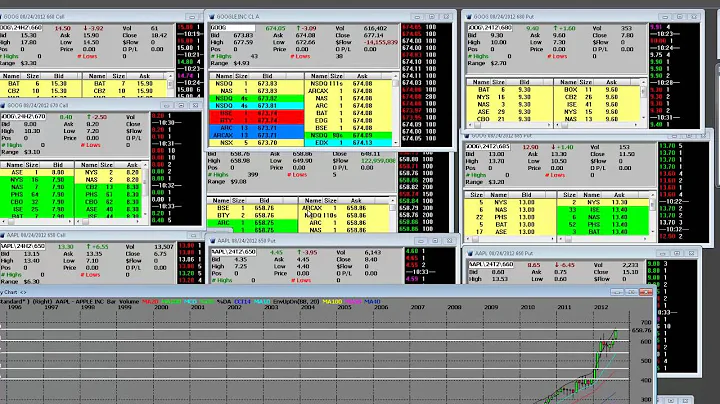Click the MA20 indicator in the chart legend

[150, 302]
